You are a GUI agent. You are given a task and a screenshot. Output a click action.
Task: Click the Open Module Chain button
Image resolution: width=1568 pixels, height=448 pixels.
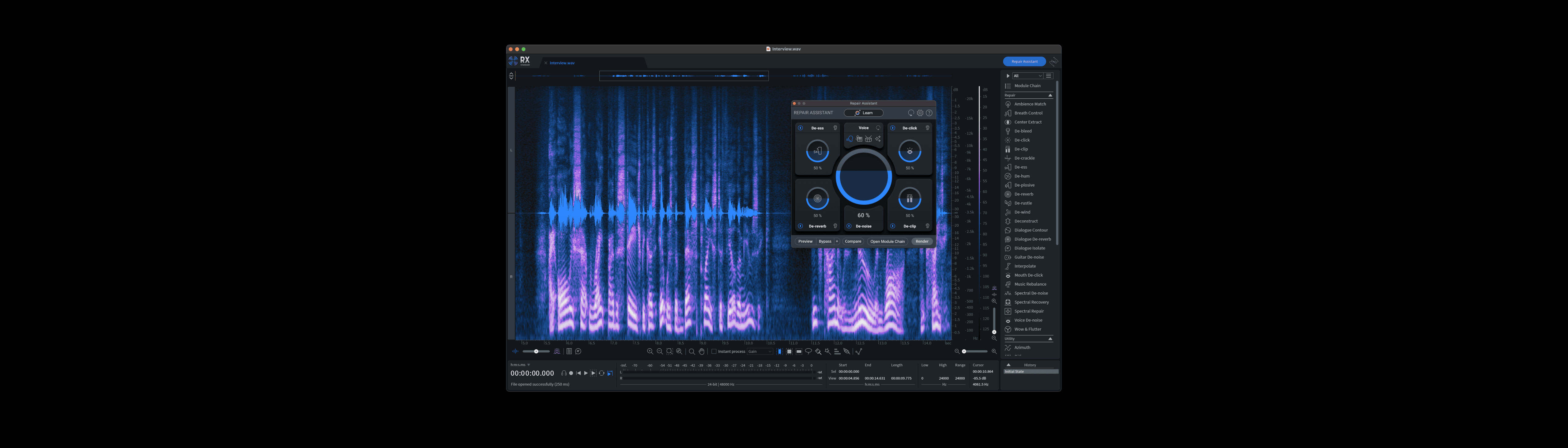(x=888, y=242)
